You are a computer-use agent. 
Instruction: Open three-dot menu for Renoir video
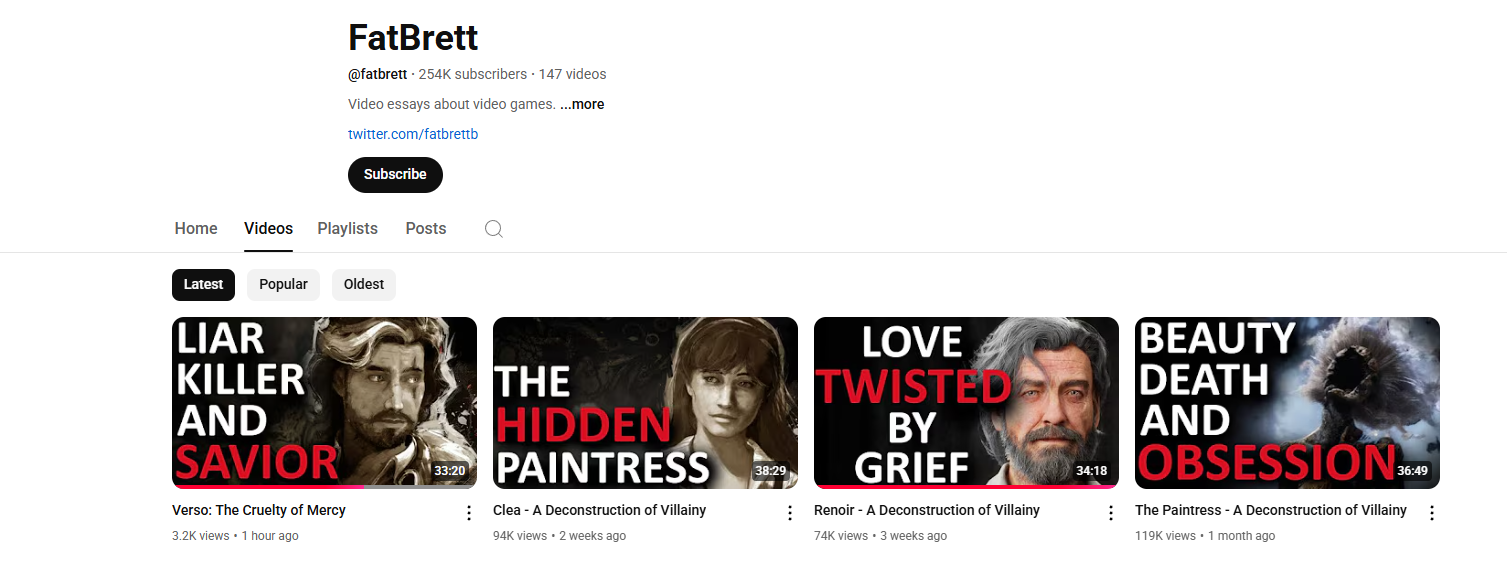click(1111, 513)
